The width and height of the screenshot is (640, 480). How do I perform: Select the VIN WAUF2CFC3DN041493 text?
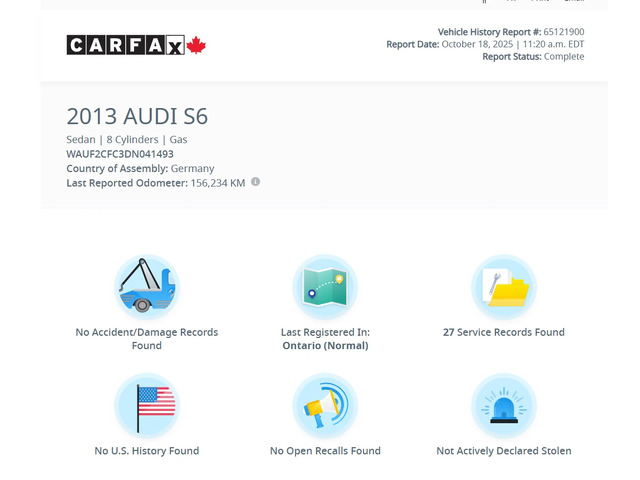[x=120, y=154]
